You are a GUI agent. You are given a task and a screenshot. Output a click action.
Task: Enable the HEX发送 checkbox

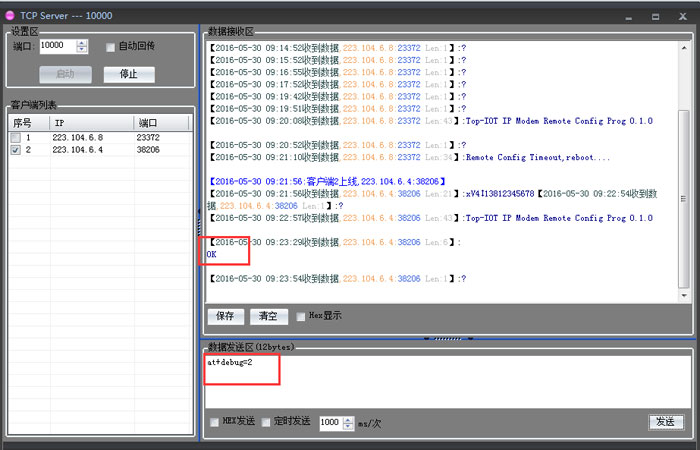click(216, 422)
